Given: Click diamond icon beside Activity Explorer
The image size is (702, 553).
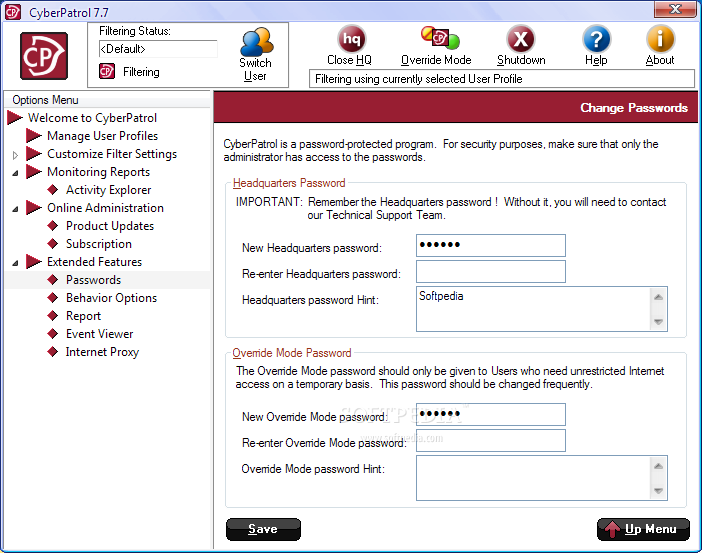Looking at the screenshot, I should point(53,190).
